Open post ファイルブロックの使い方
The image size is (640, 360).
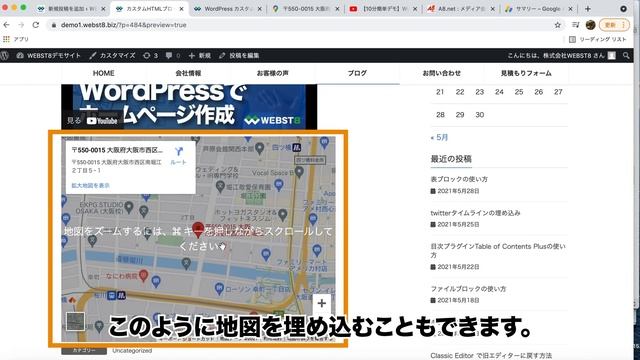(x=468, y=289)
